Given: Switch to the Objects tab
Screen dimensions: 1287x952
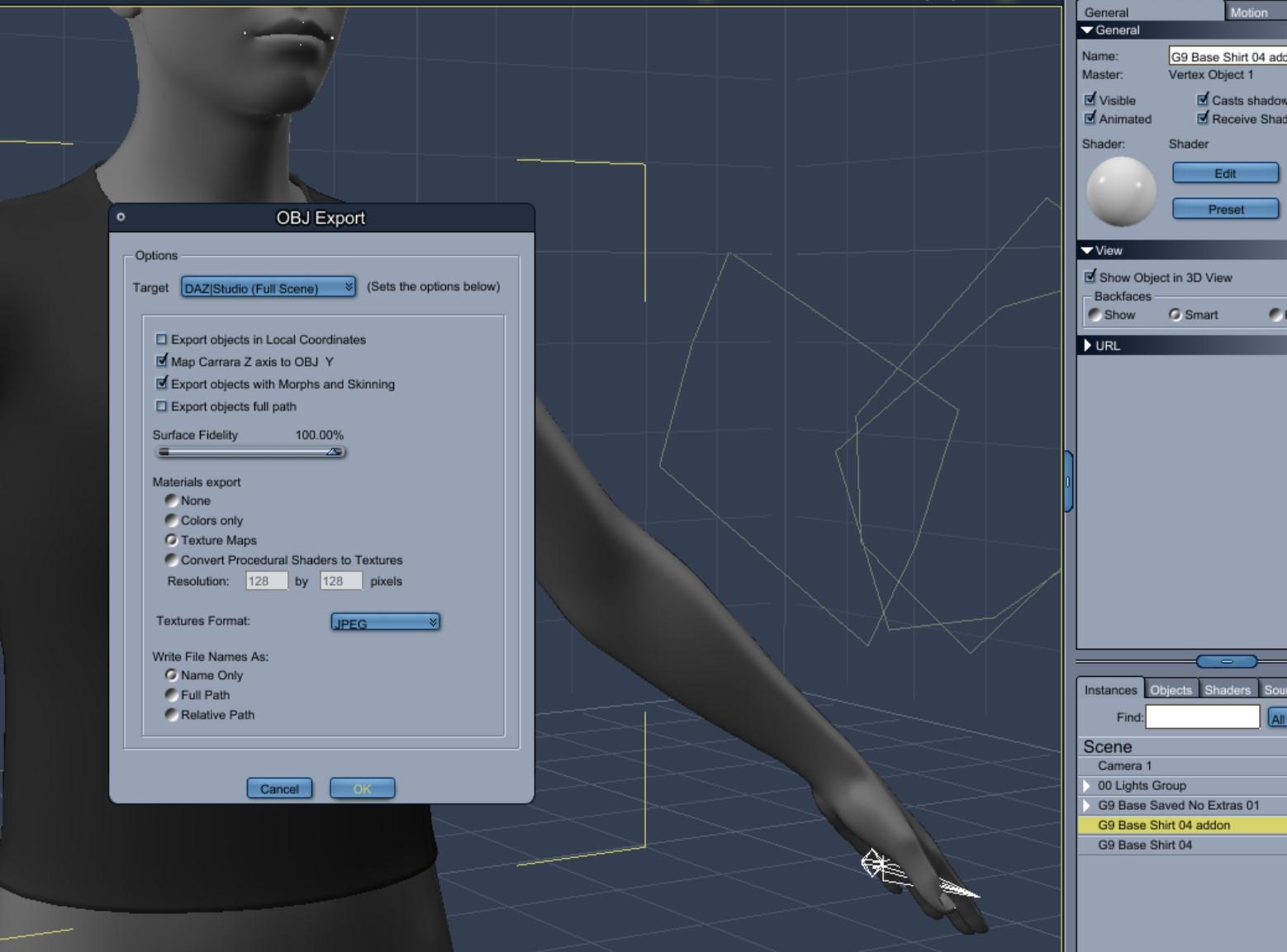Looking at the screenshot, I should click(x=1171, y=690).
